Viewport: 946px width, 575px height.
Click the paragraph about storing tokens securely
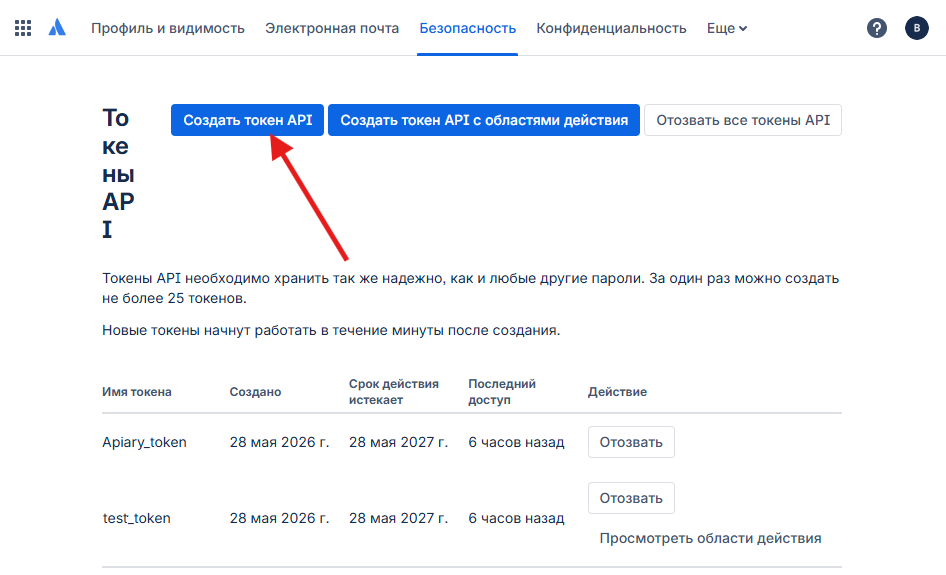tap(471, 288)
